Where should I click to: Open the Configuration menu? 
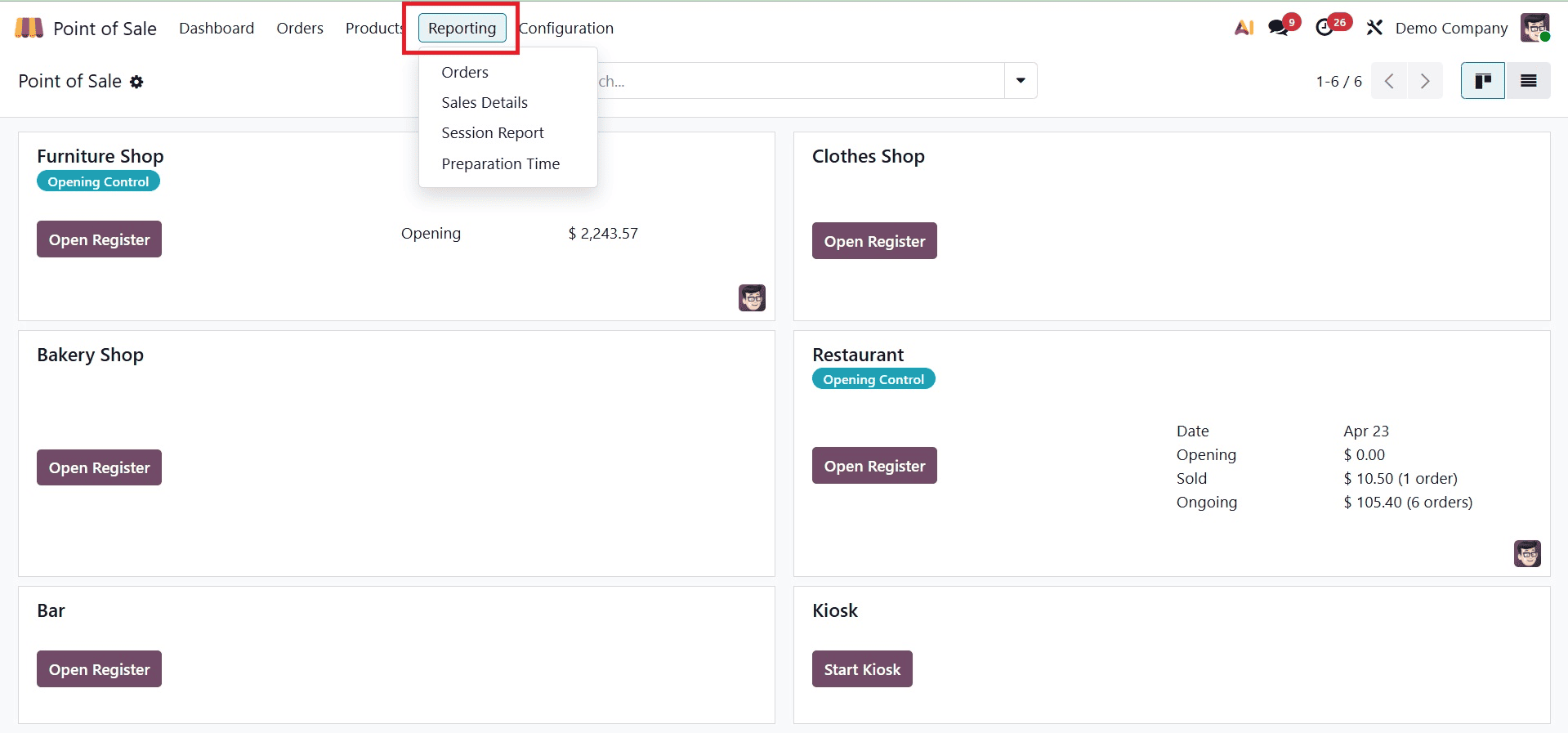(x=566, y=28)
